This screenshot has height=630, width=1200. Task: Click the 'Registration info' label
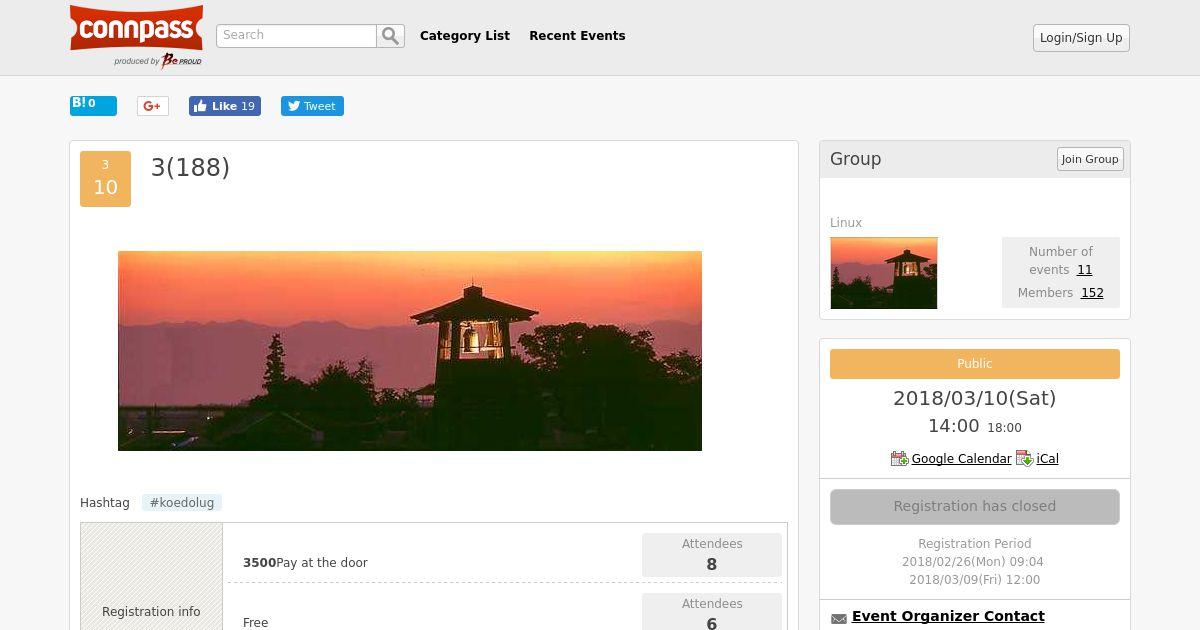tap(151, 612)
